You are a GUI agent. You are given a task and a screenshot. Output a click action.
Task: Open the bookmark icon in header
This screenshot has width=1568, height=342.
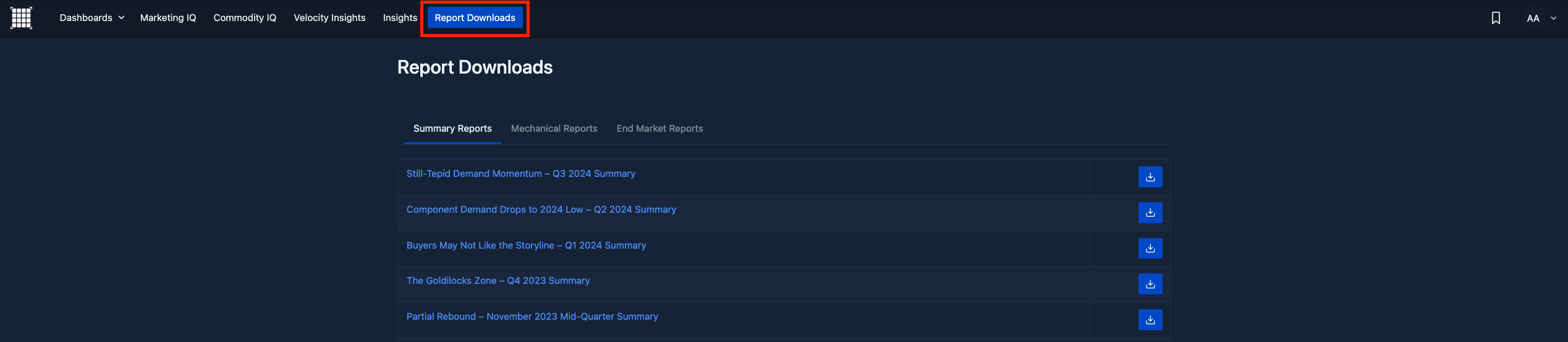[x=1496, y=18]
